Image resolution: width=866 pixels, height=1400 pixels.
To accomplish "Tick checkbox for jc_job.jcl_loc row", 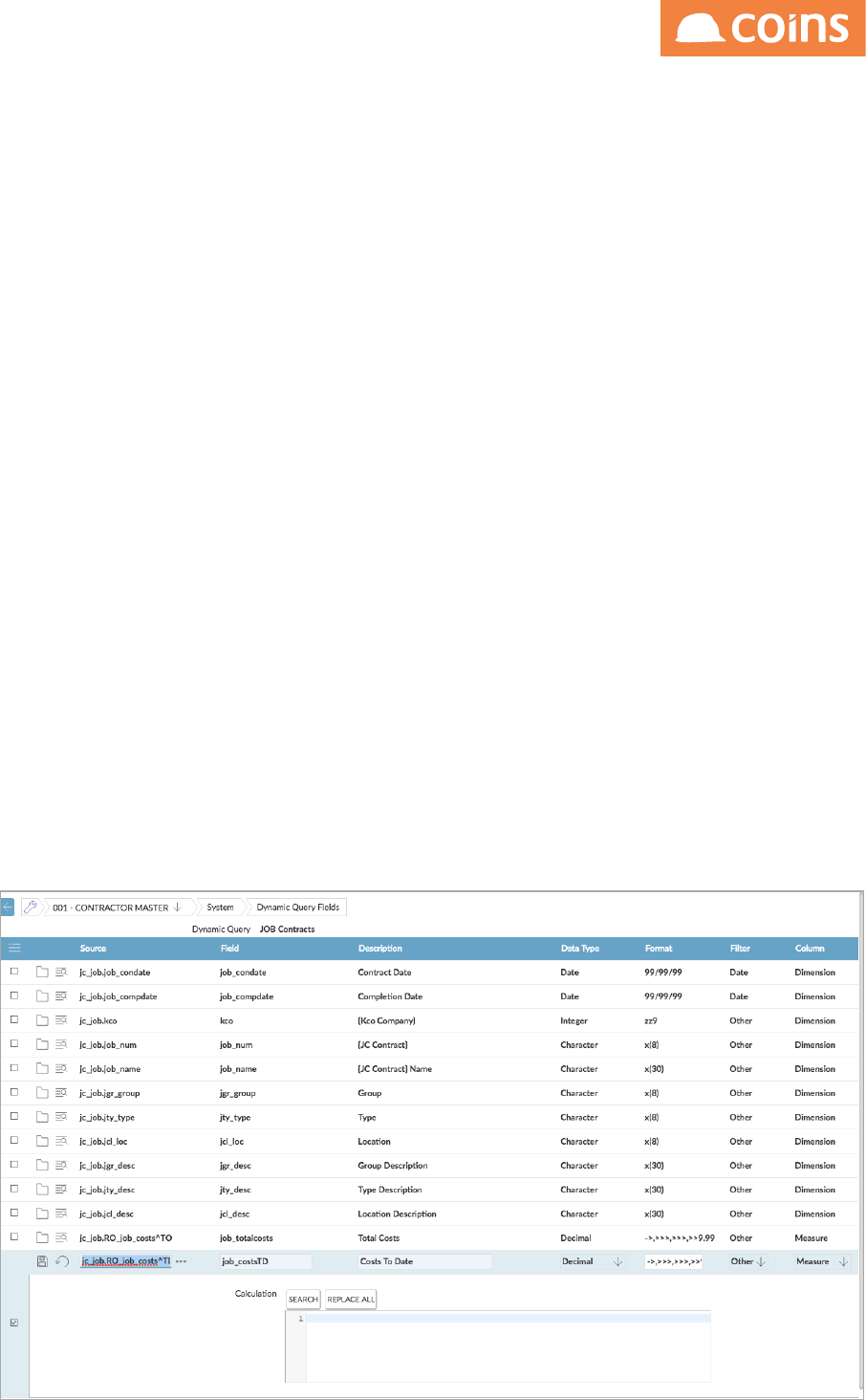I will tap(14, 1141).
